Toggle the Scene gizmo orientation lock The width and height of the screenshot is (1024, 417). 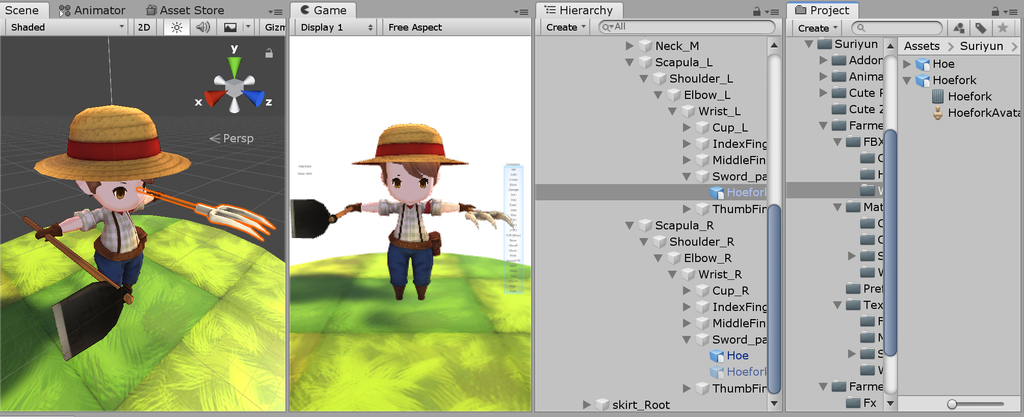[x=268, y=54]
